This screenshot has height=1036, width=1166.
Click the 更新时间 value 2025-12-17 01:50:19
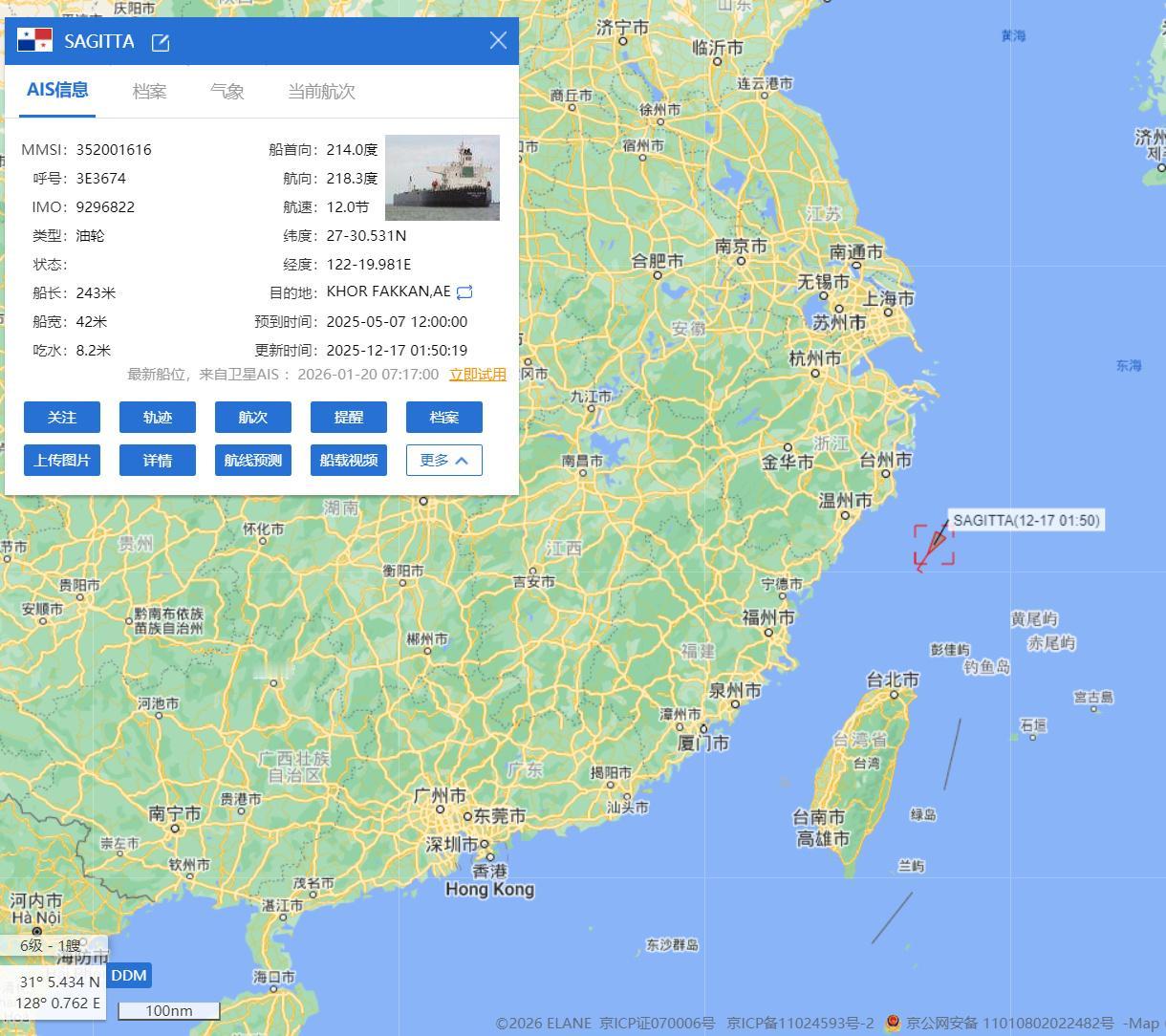tap(397, 351)
